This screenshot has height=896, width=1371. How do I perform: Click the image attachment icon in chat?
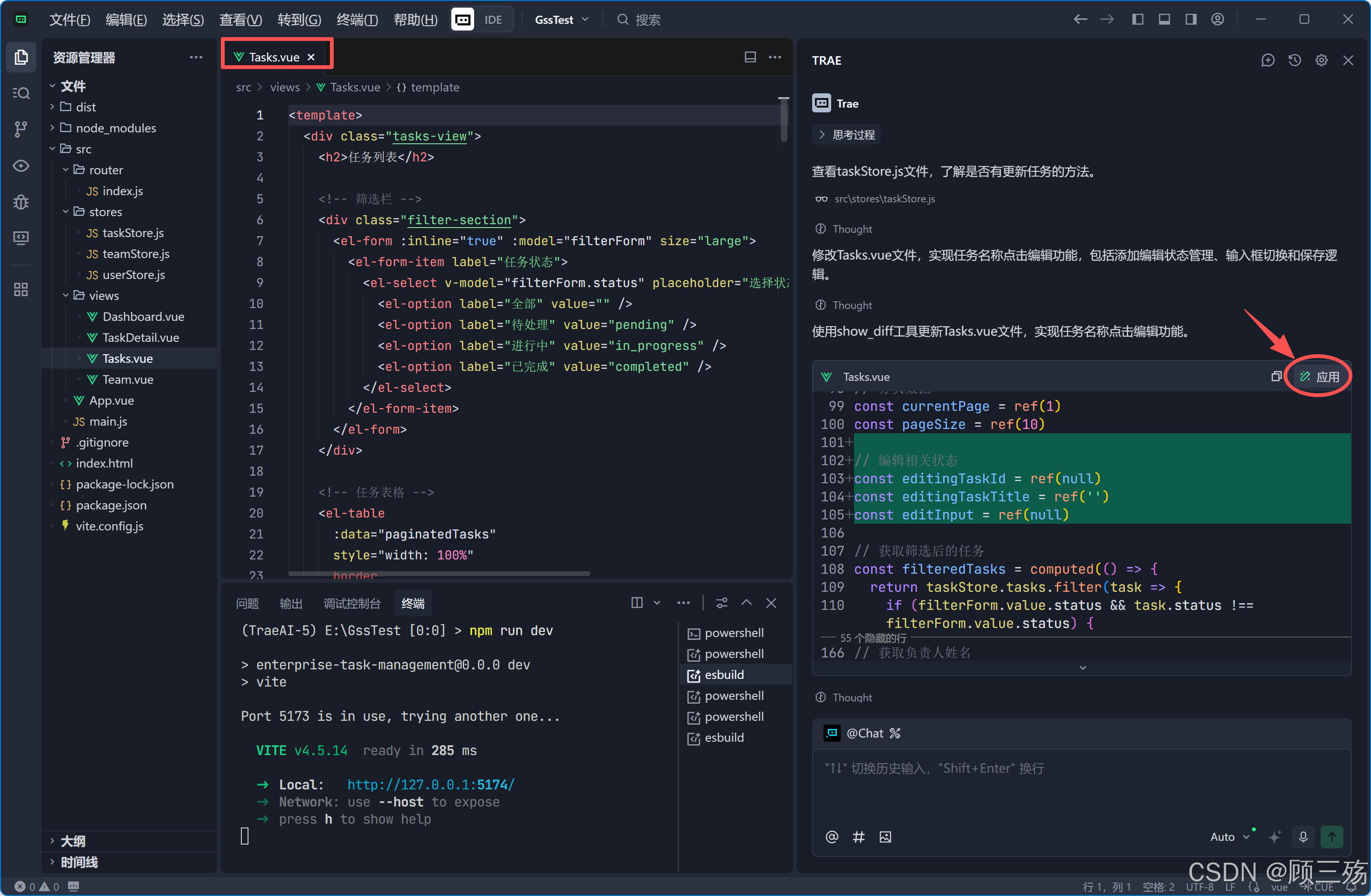pyautogui.click(x=885, y=836)
